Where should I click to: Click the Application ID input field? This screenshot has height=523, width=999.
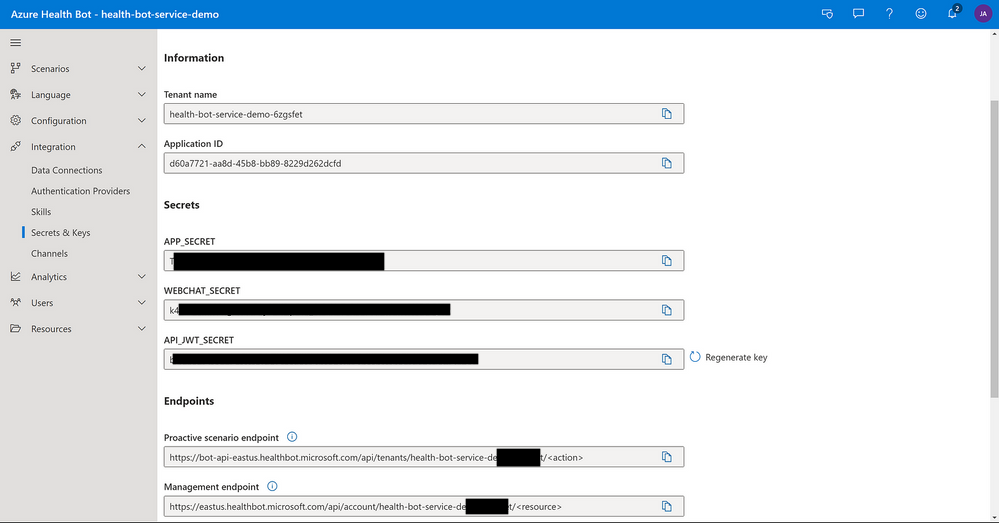(424, 163)
